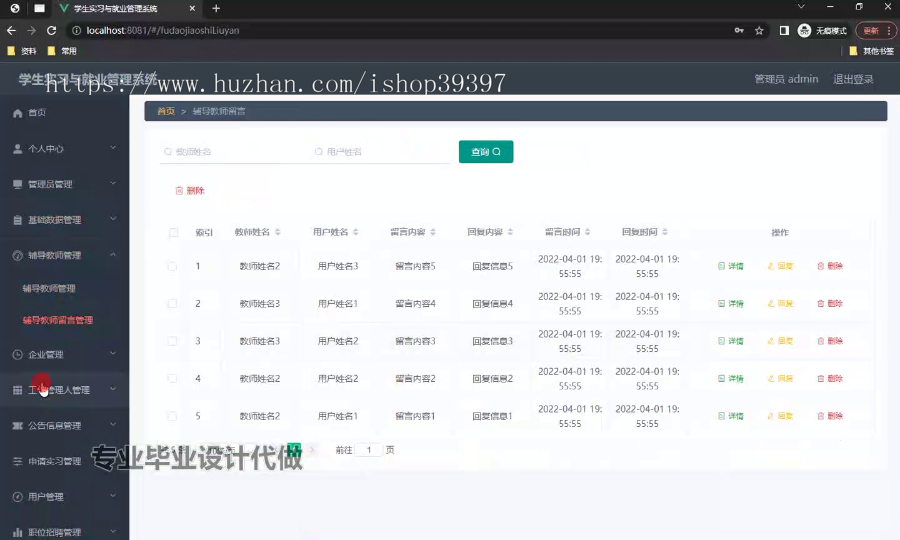This screenshot has height=540, width=900.
Task: Expand the 工作管理人管理 menu chevron
Action: click(113, 390)
